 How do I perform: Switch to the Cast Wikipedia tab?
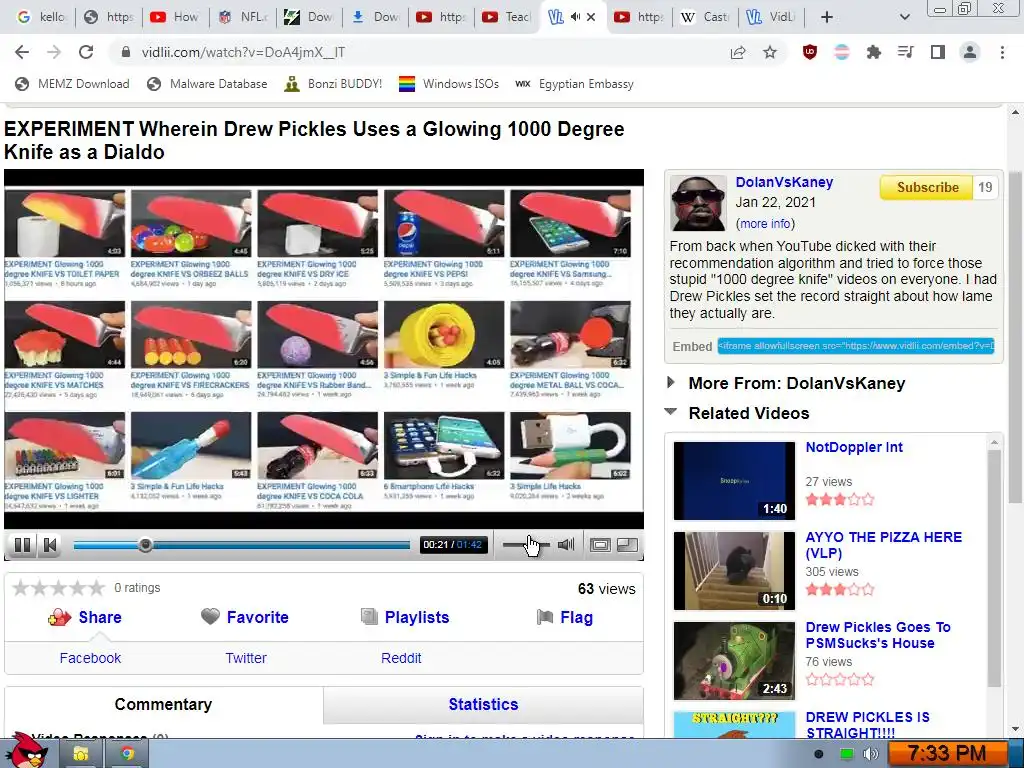[x=705, y=17]
